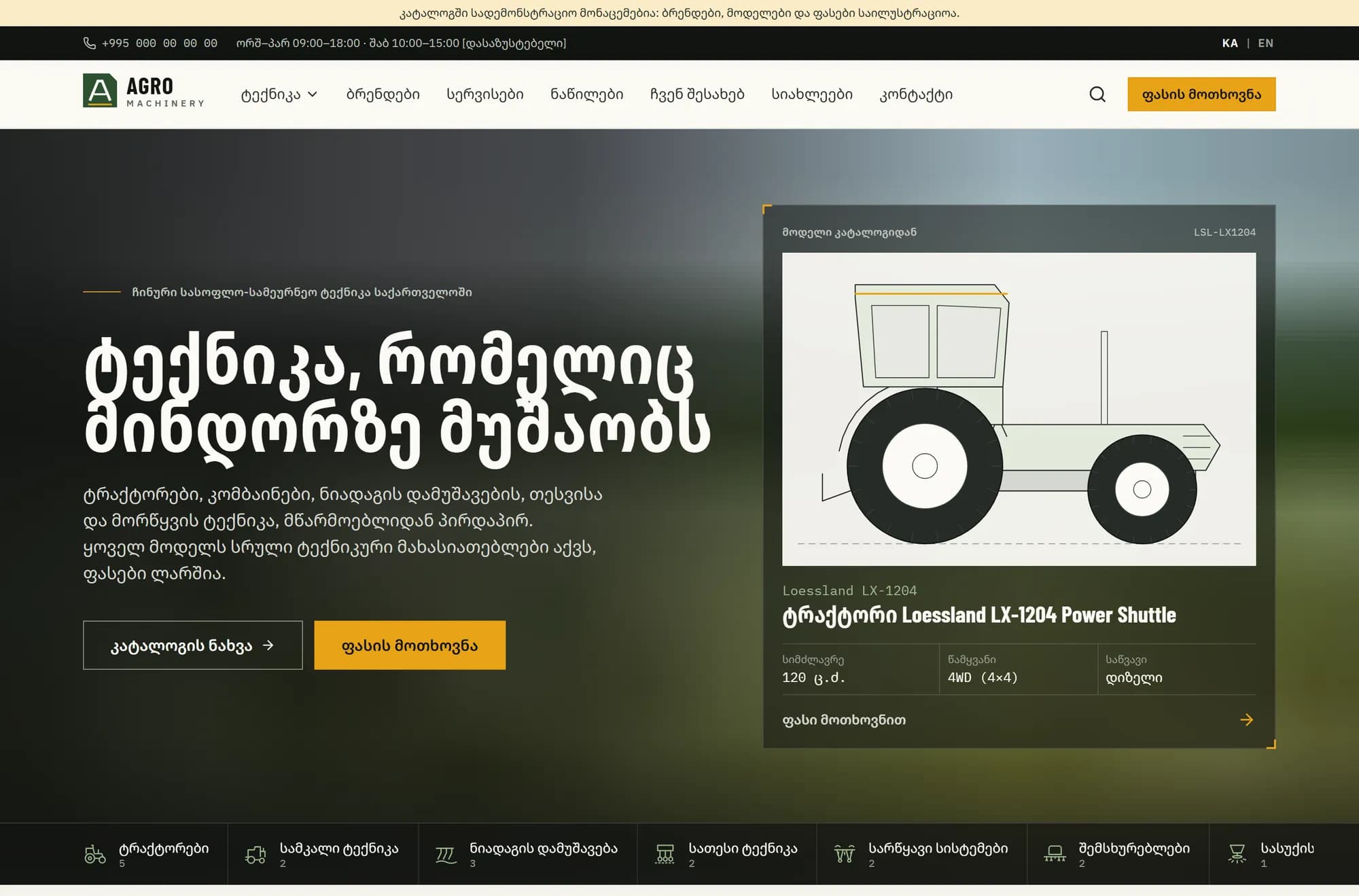
Task: Select the შემსხურებლები category label
Action: point(1134,848)
